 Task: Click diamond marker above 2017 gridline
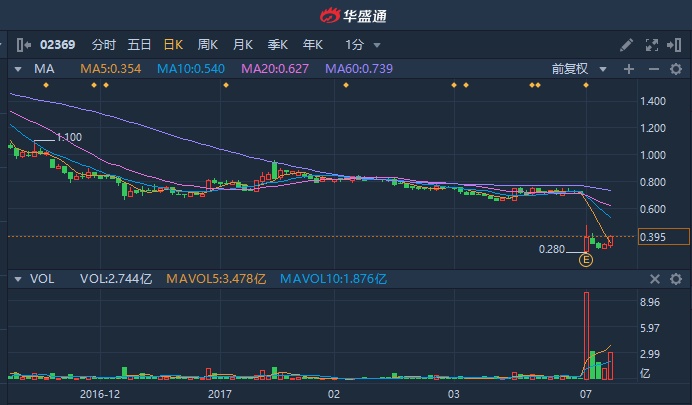pyautogui.click(x=226, y=85)
